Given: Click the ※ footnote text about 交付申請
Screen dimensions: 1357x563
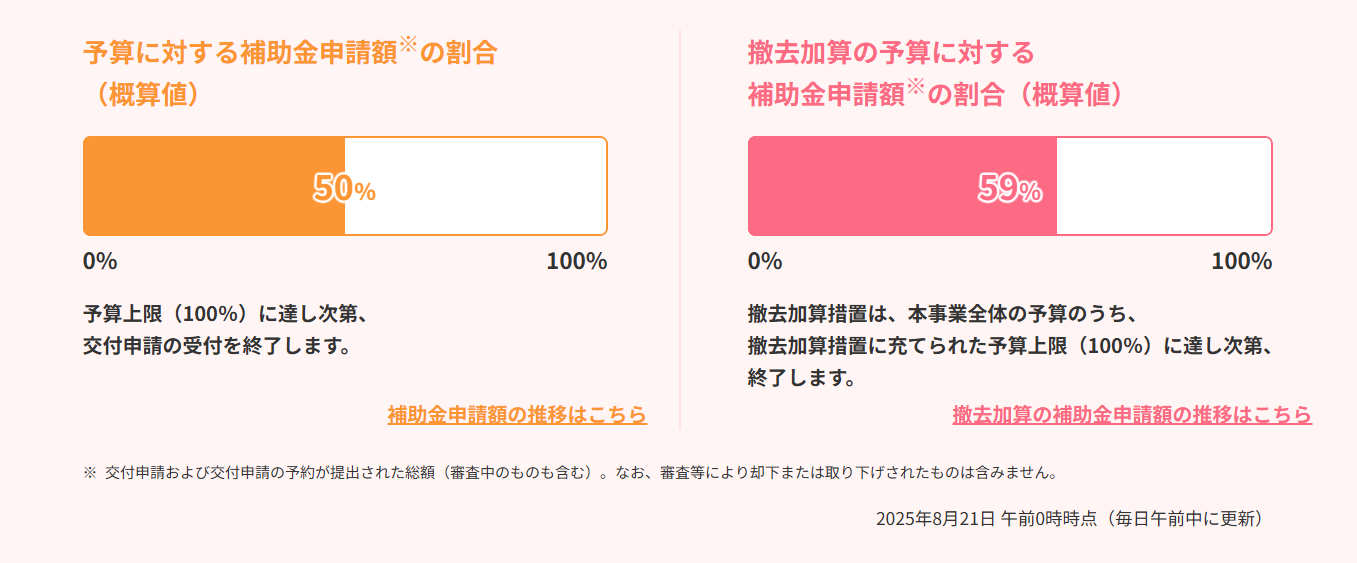Looking at the screenshot, I should (x=570, y=472).
